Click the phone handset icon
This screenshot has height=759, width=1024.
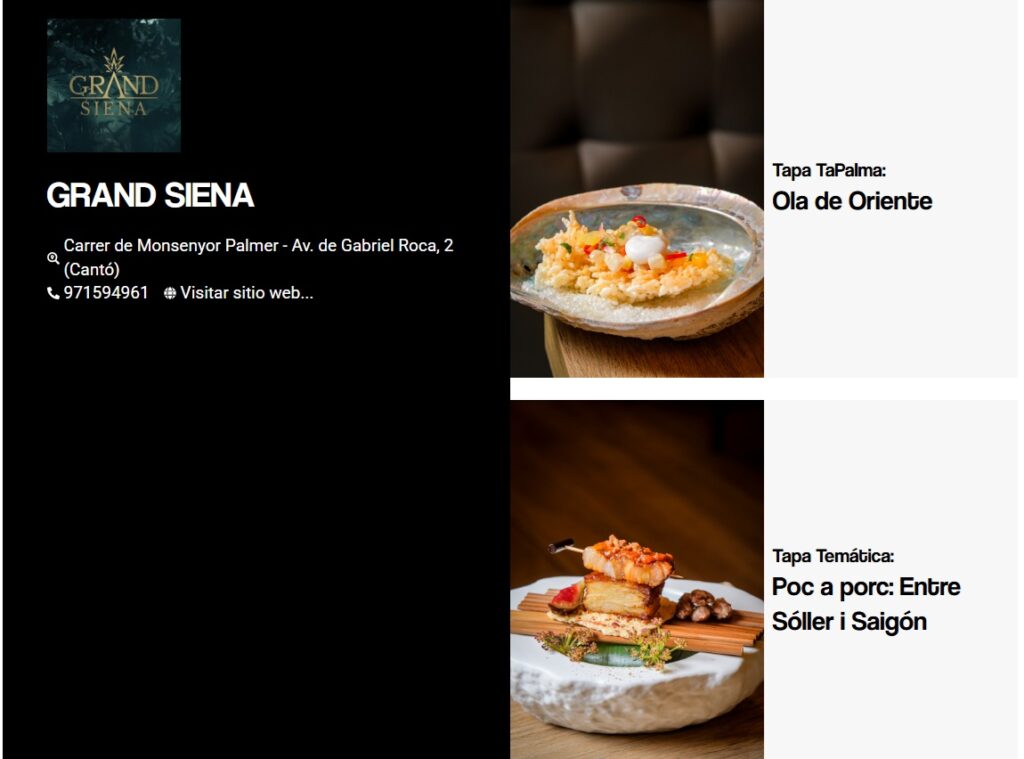[54, 293]
